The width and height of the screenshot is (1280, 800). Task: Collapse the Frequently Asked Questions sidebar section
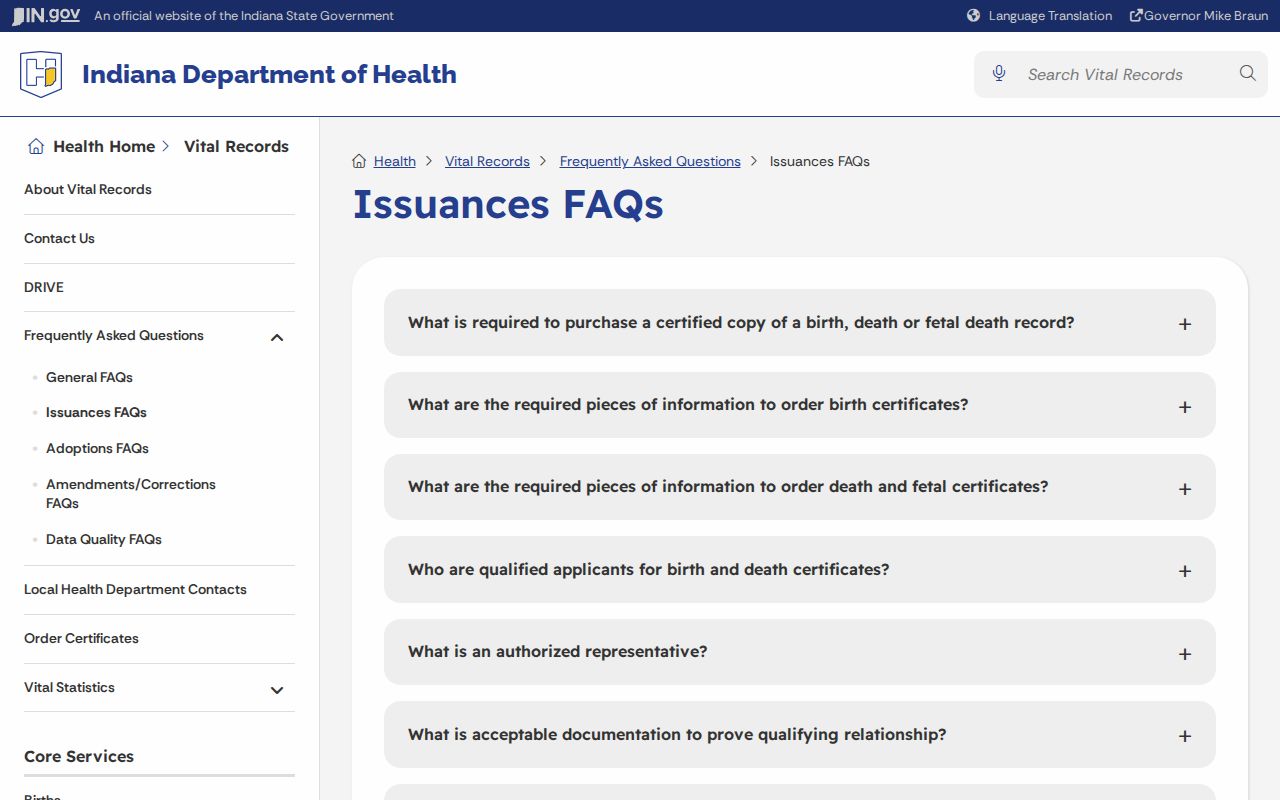click(277, 337)
